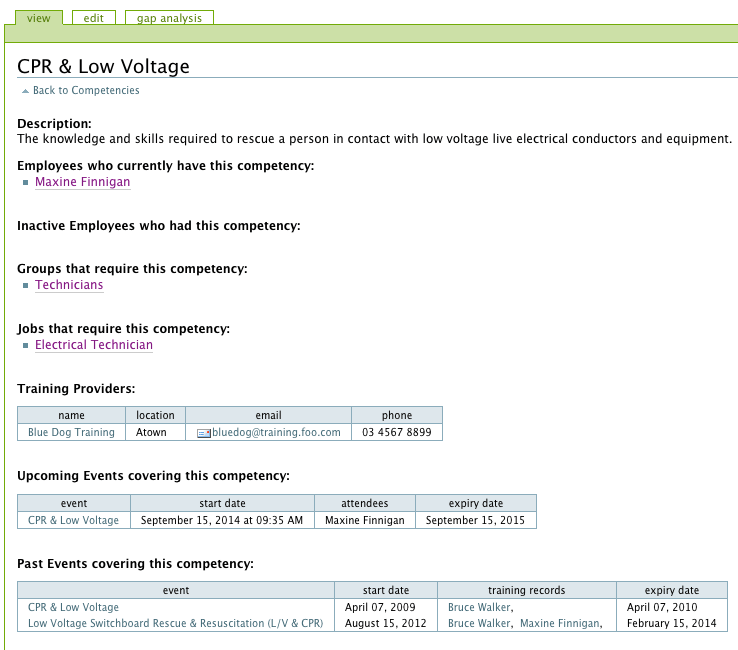Open the Technicians group link
Screen dimensions: 738x650
(x=69, y=285)
